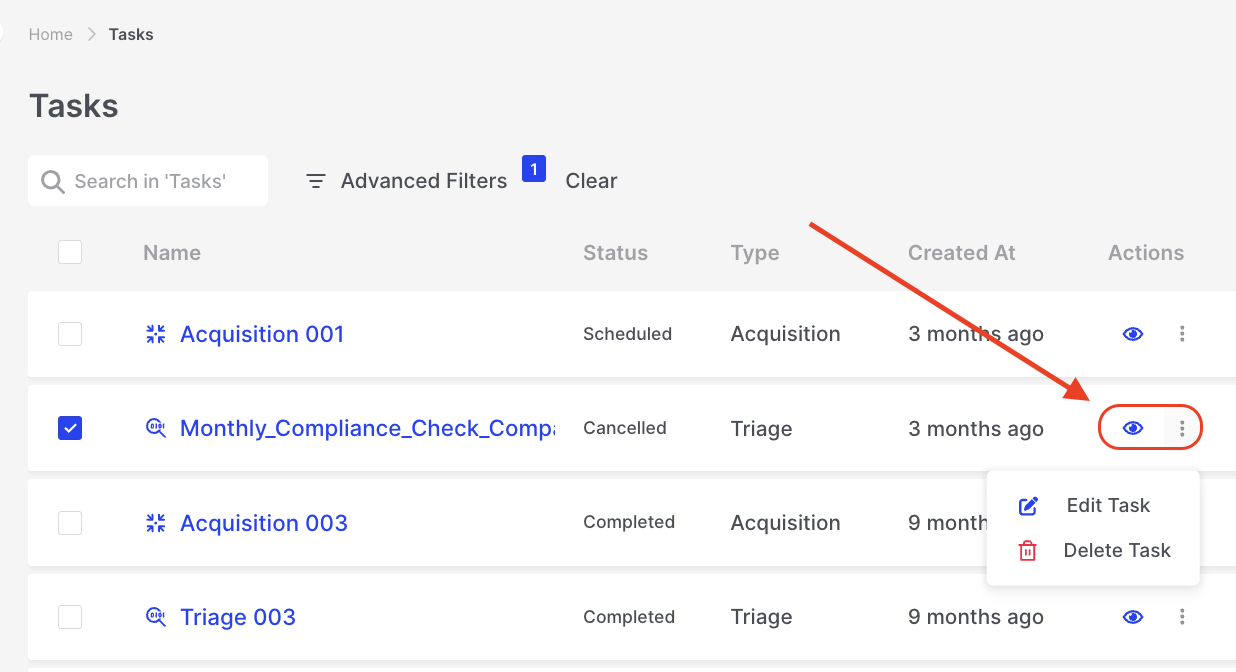View details of Monthly_Compliance_Check task via eye icon
The height and width of the screenshot is (672, 1236).
click(x=1132, y=428)
